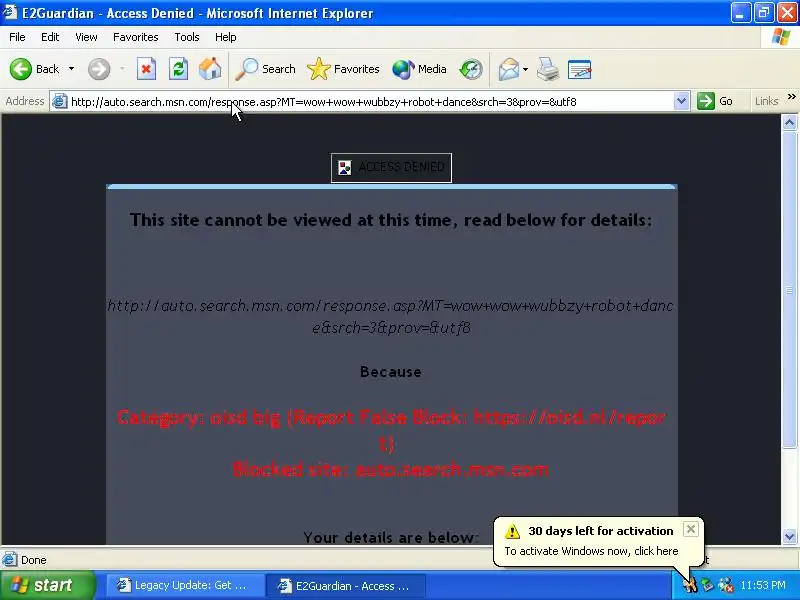Click the Windows activation keys tray icon
Screen dimensions: 800x600
pyautogui.click(x=690, y=585)
